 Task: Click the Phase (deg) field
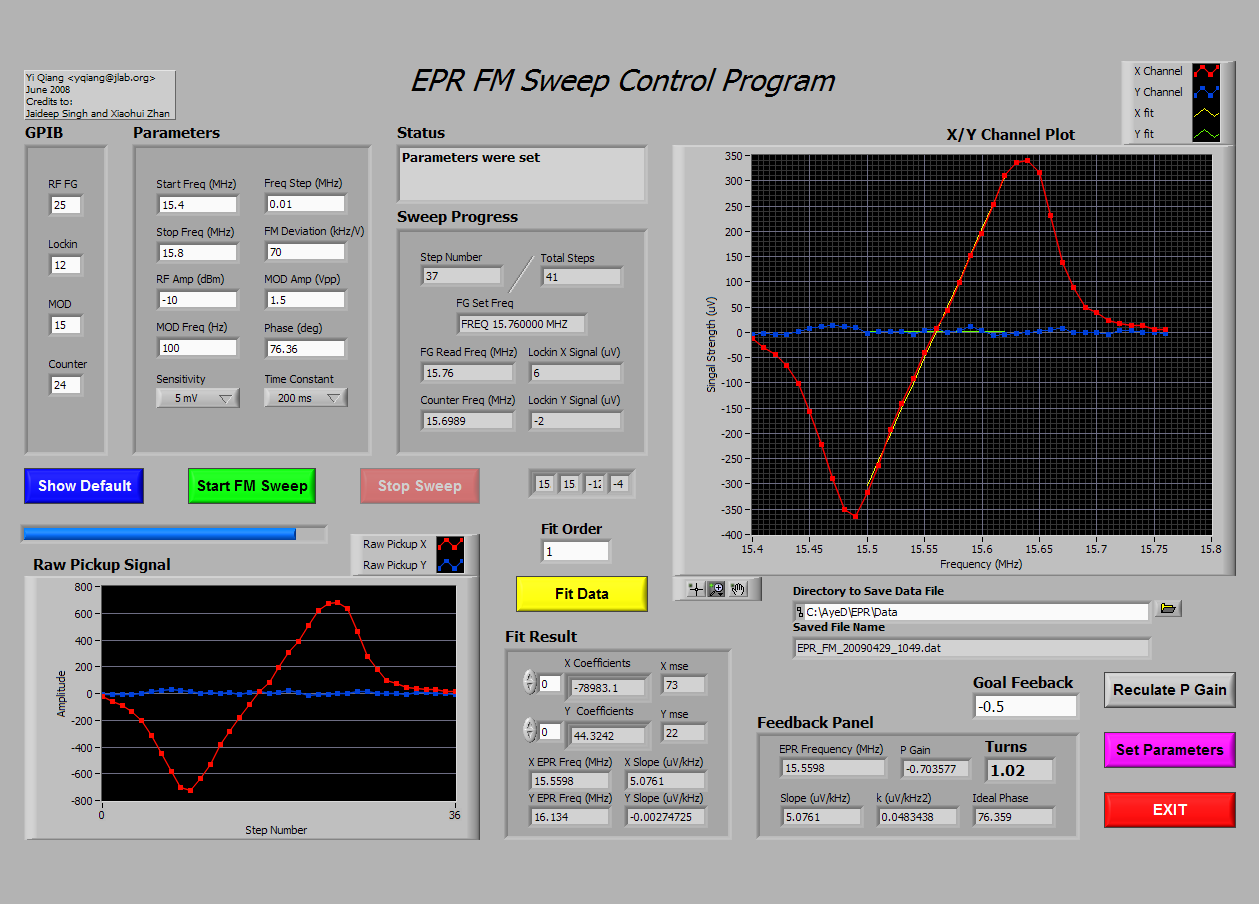click(305, 349)
